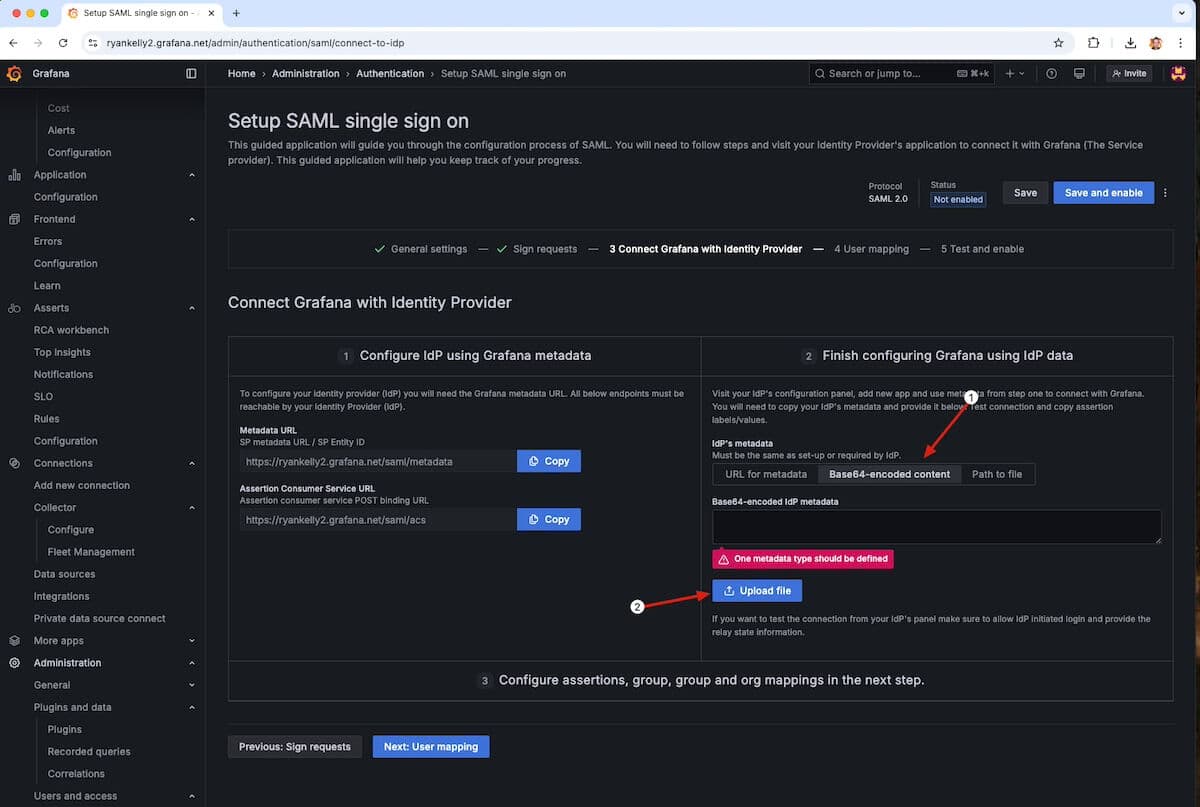Select URL for metadata option
1200x807 pixels.
(x=765, y=474)
